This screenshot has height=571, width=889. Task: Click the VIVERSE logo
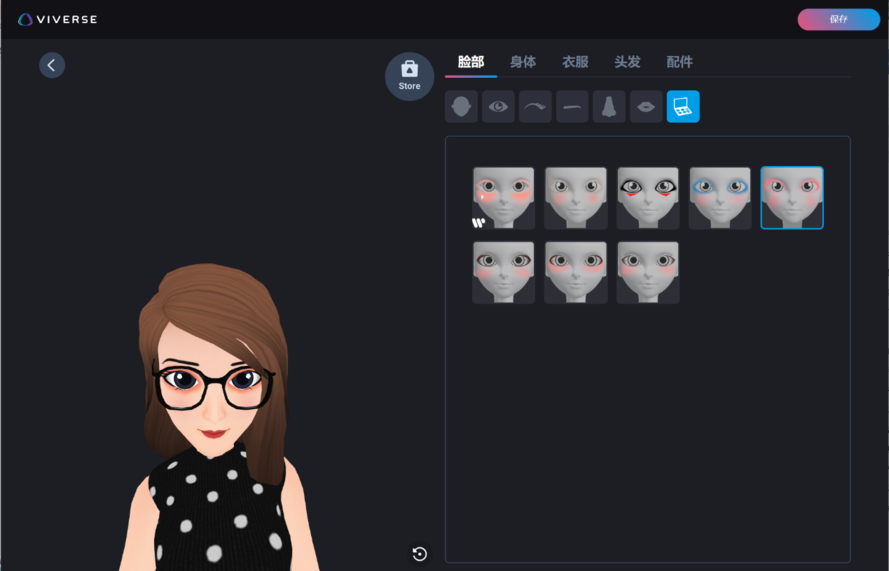tap(57, 19)
